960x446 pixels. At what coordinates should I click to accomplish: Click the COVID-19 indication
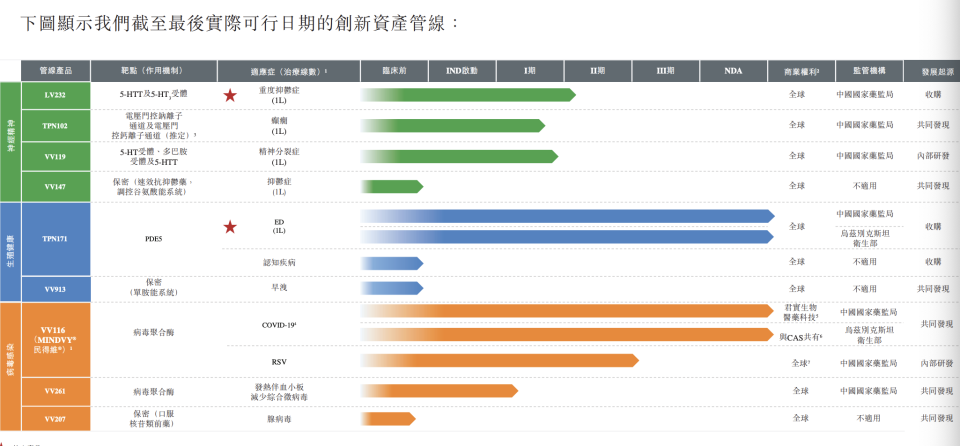point(279,325)
